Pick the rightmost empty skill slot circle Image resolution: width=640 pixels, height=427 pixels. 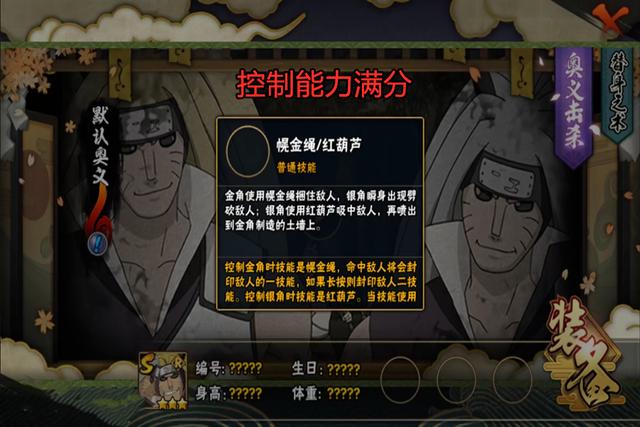click(x=512, y=380)
